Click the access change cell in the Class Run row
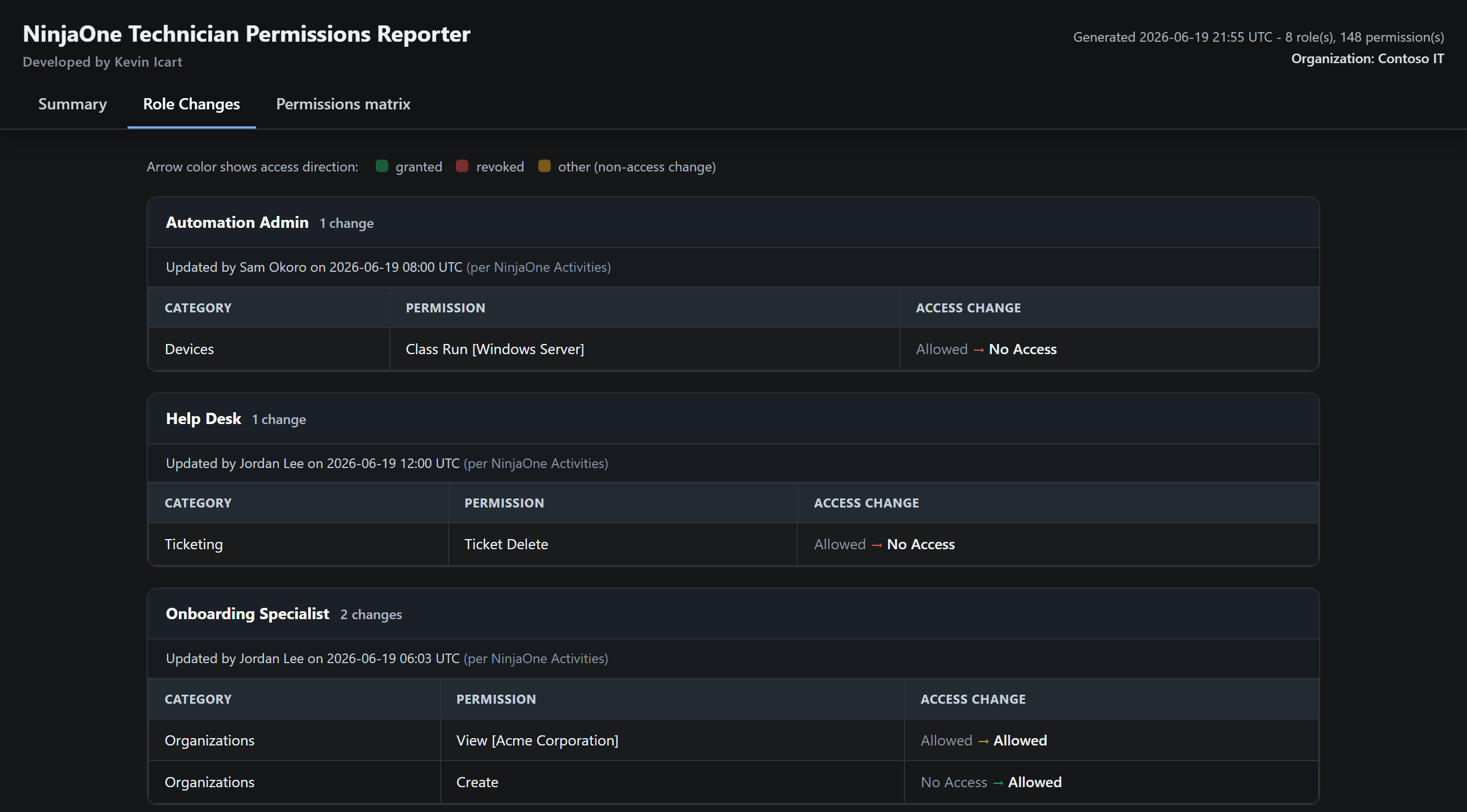This screenshot has height=812, width=1467. tap(1109, 350)
